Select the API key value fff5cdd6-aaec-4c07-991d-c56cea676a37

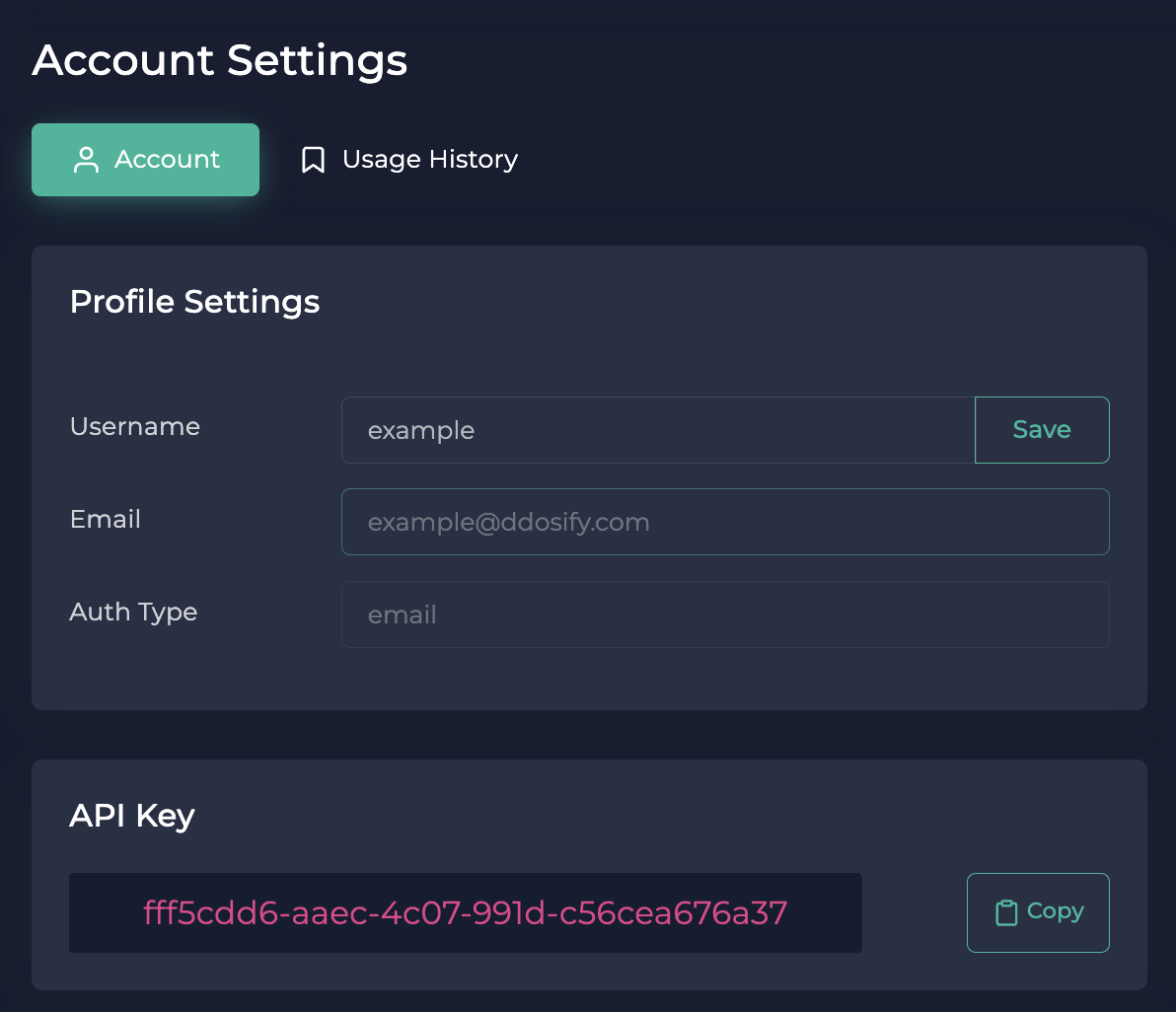465,912
